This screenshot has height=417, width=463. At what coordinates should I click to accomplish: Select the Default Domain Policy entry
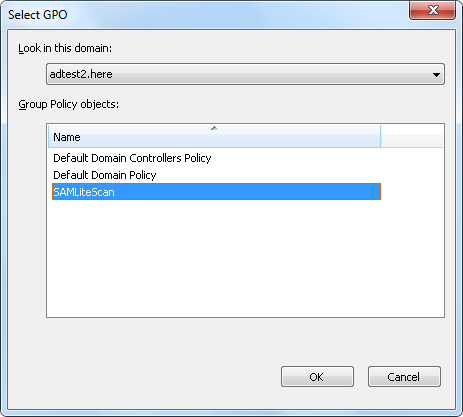tap(105, 175)
